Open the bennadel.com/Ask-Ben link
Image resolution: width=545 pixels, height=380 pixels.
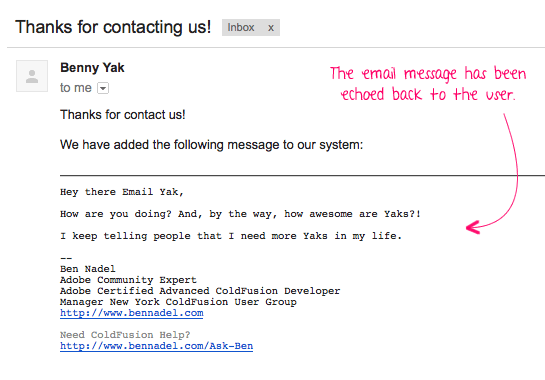156,346
